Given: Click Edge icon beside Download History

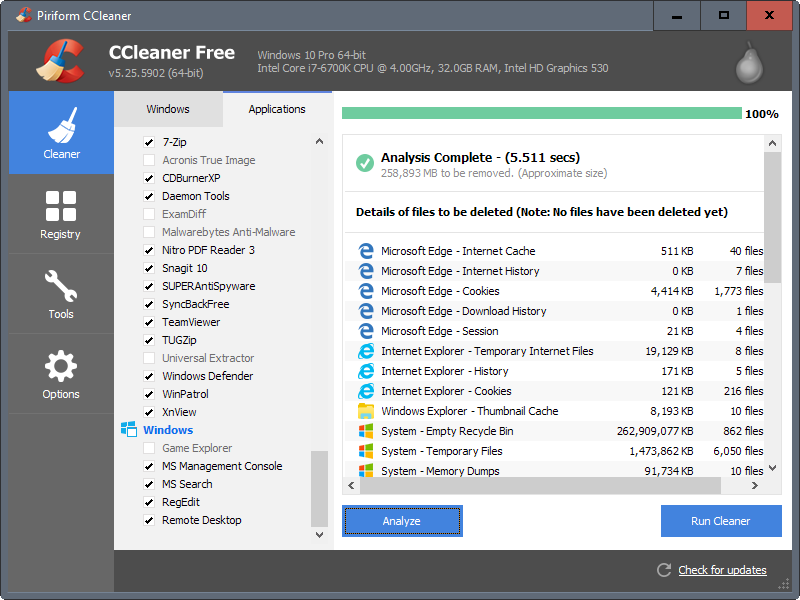Looking at the screenshot, I should pyautogui.click(x=365, y=311).
